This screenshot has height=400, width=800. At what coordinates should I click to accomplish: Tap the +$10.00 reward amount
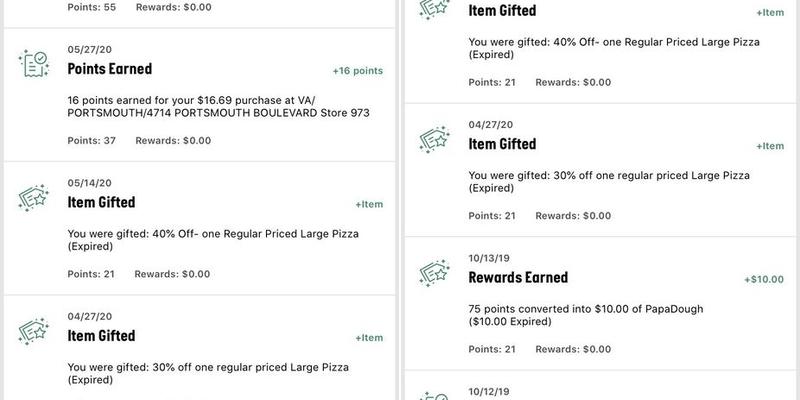click(763, 279)
